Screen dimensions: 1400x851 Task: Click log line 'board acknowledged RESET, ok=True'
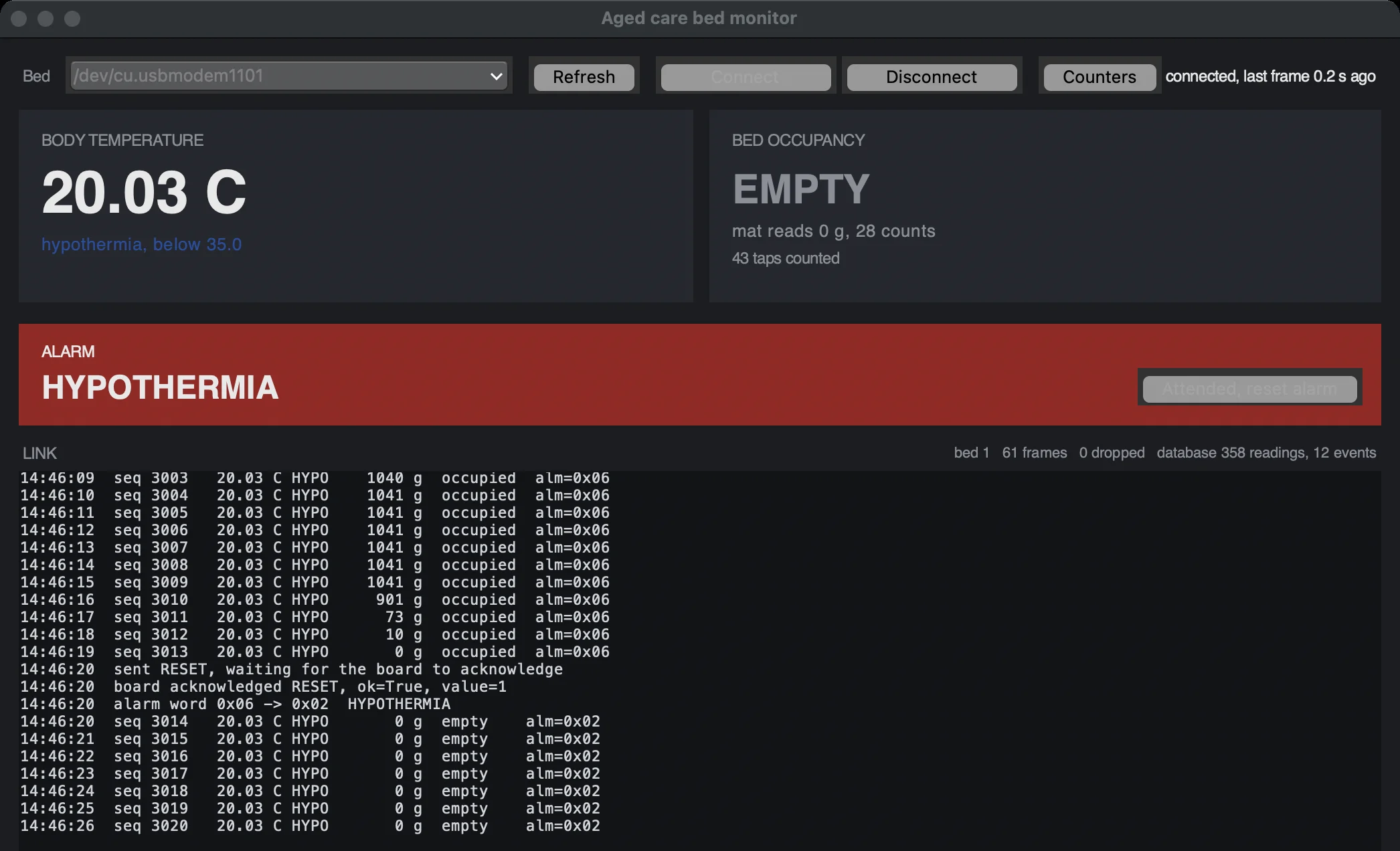click(x=263, y=686)
